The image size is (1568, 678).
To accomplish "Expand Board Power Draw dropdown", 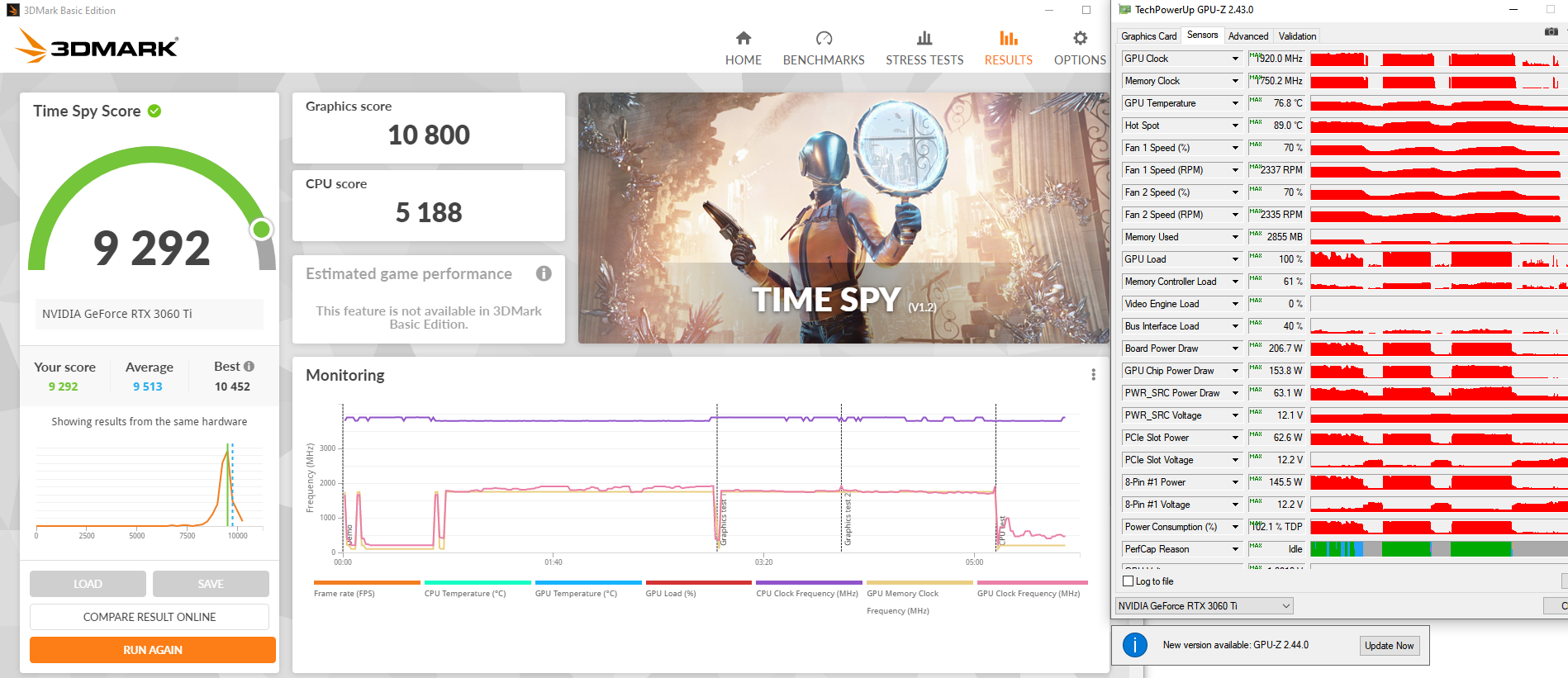I will coord(1235,348).
